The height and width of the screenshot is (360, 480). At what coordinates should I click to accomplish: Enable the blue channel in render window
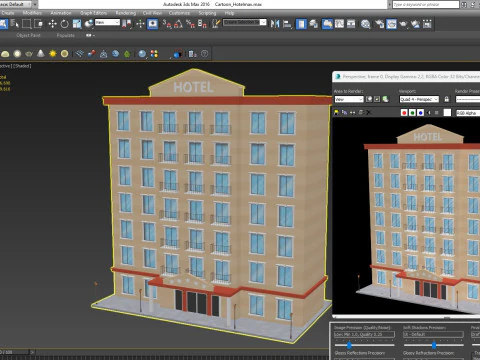coord(421,113)
